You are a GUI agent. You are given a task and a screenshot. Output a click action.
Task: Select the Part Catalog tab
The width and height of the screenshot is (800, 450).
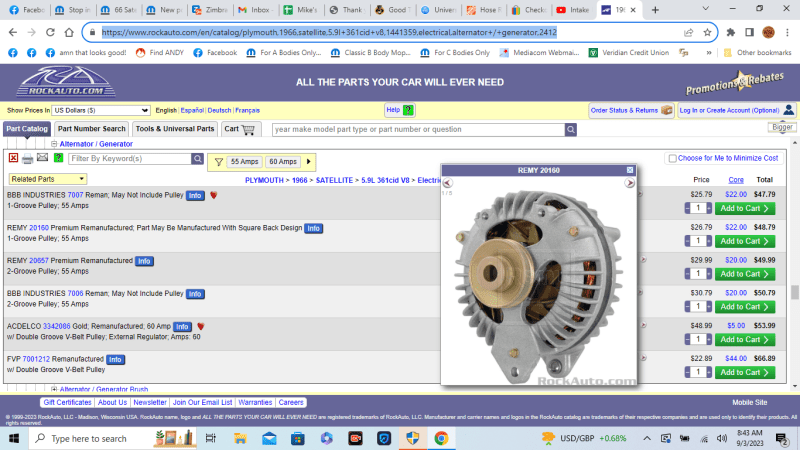[x=27, y=129]
